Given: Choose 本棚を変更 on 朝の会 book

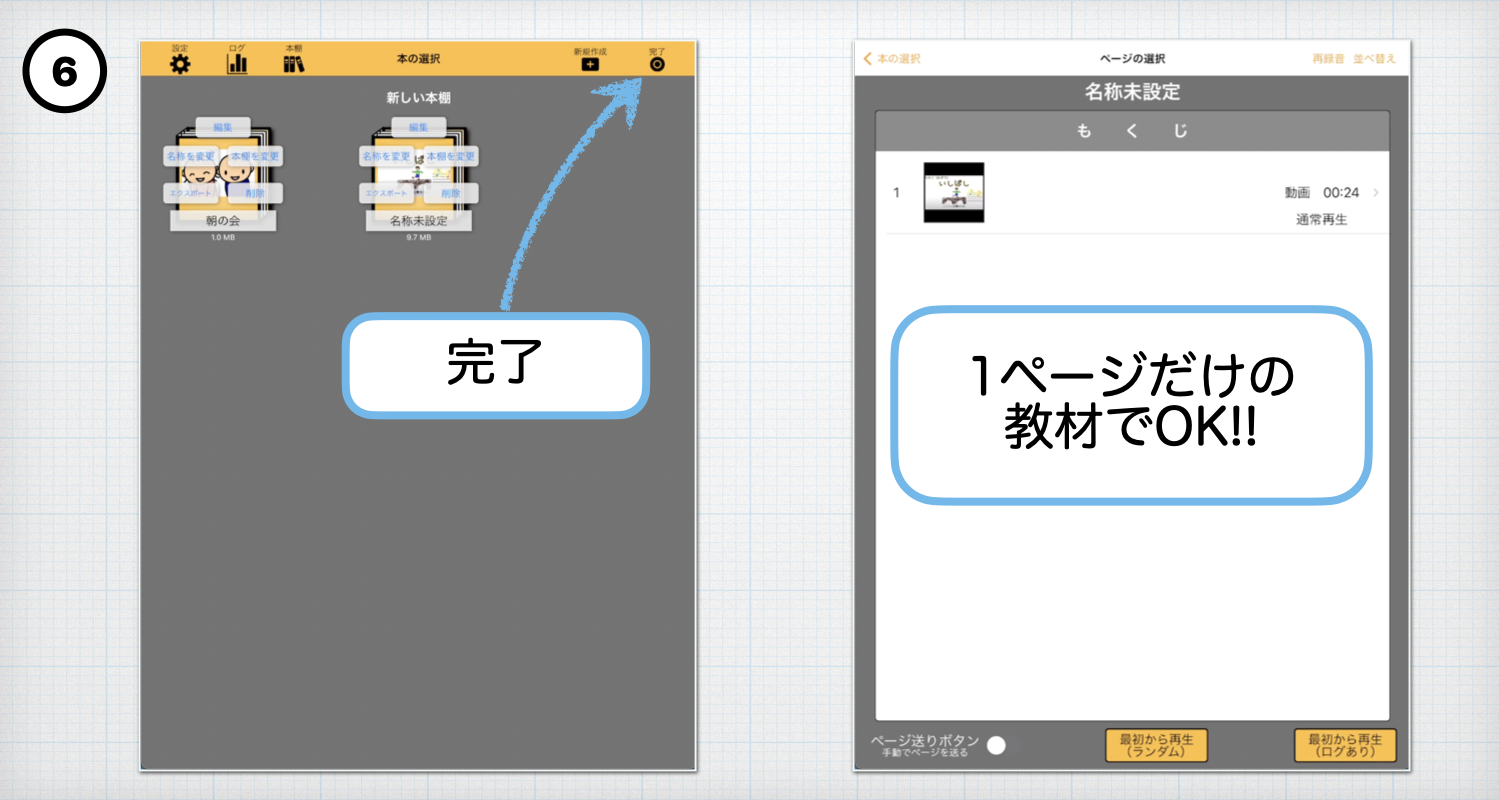Looking at the screenshot, I should [x=256, y=156].
